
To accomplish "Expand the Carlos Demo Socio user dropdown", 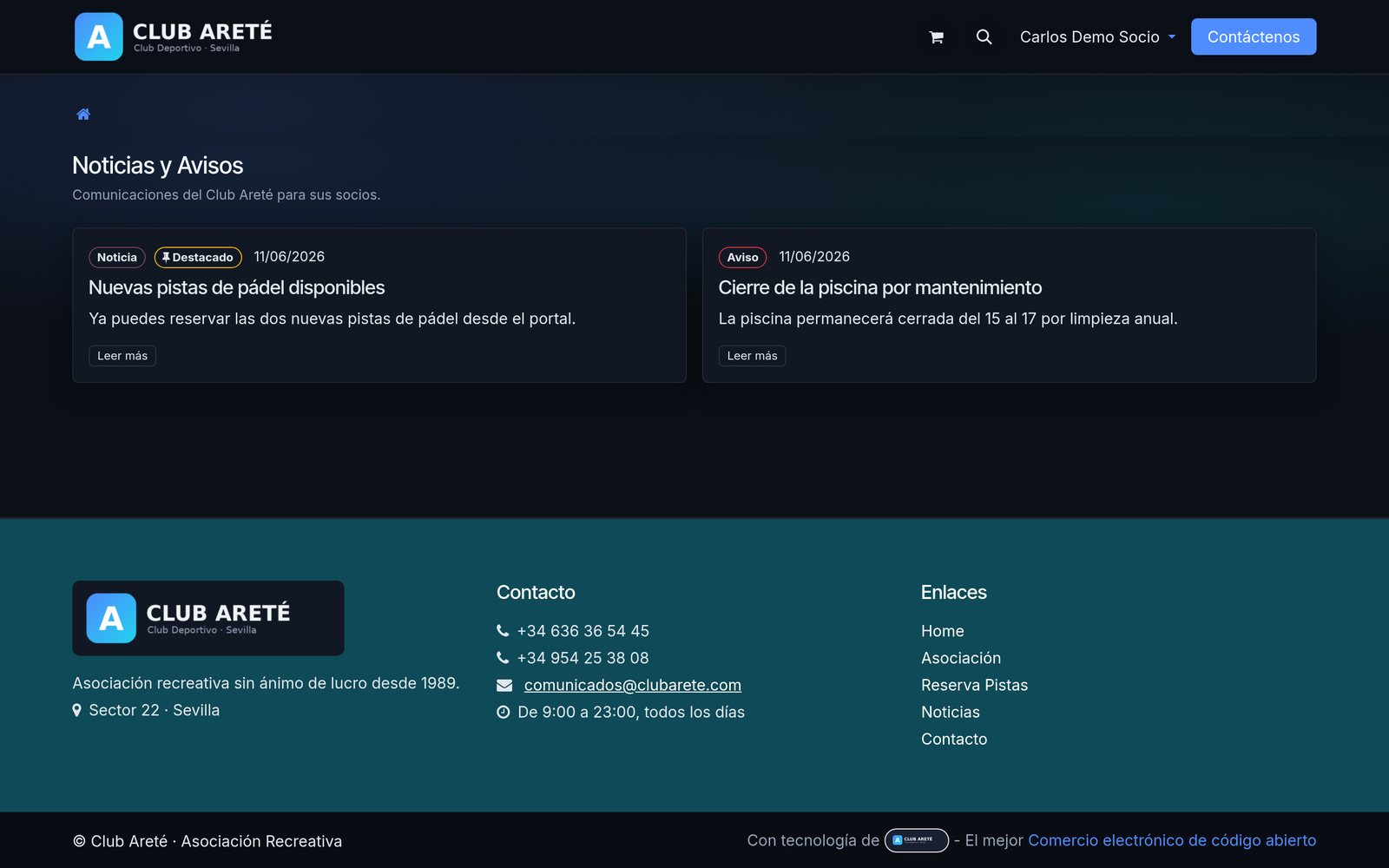I will click(1097, 36).
